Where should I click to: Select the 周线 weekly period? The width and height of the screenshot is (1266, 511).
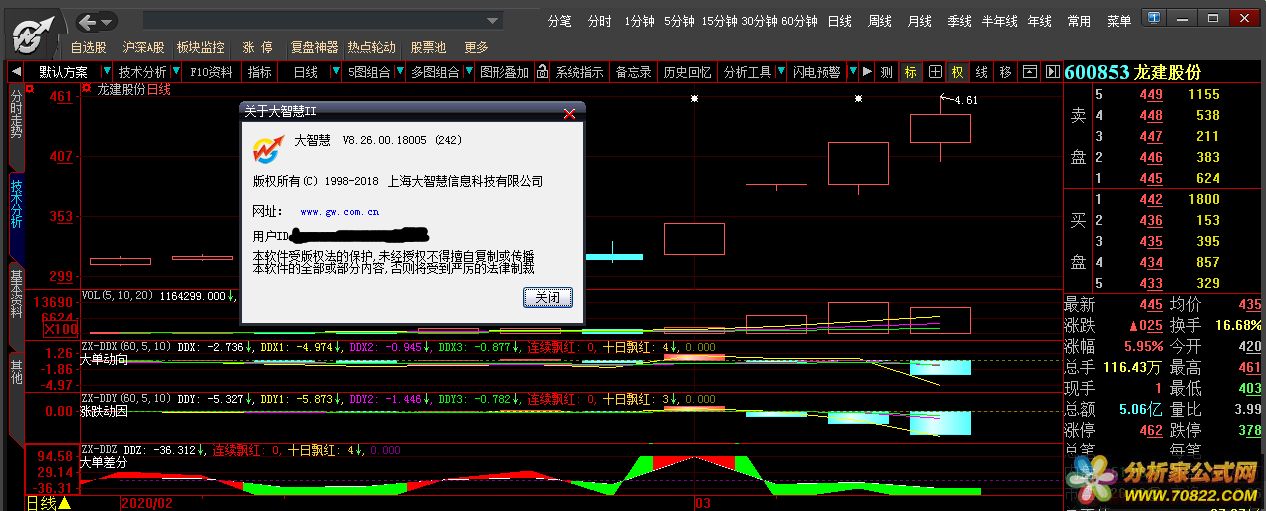tap(880, 21)
